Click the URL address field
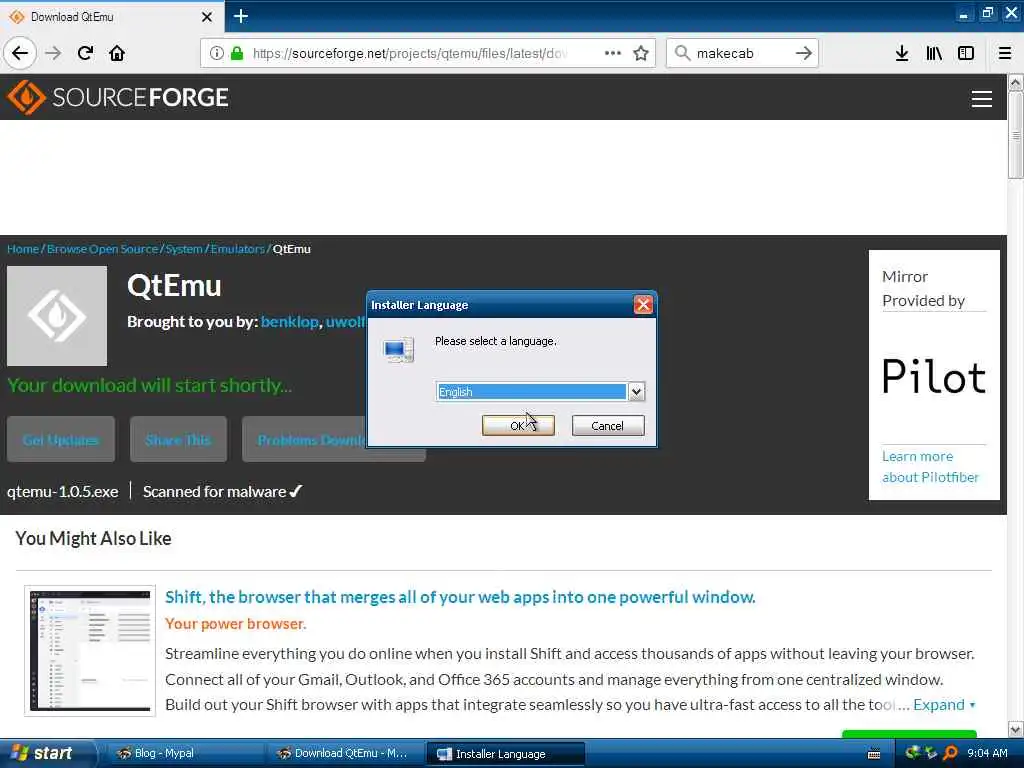Screen dimensions: 1024x768 click(x=411, y=53)
